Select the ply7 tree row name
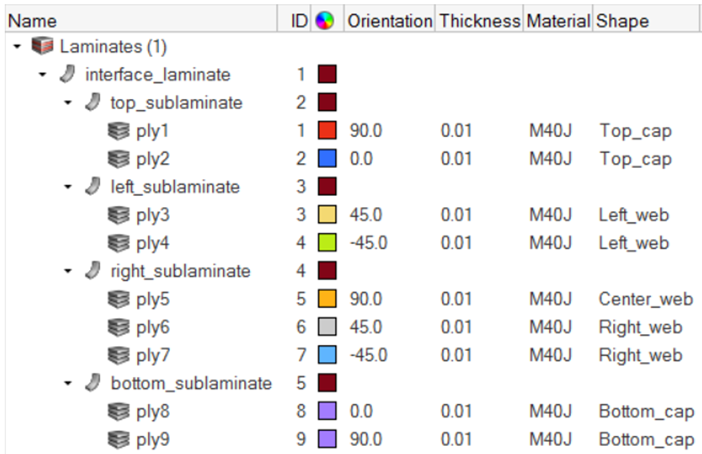Viewport: 702px width, 454px height. pyautogui.click(x=153, y=356)
